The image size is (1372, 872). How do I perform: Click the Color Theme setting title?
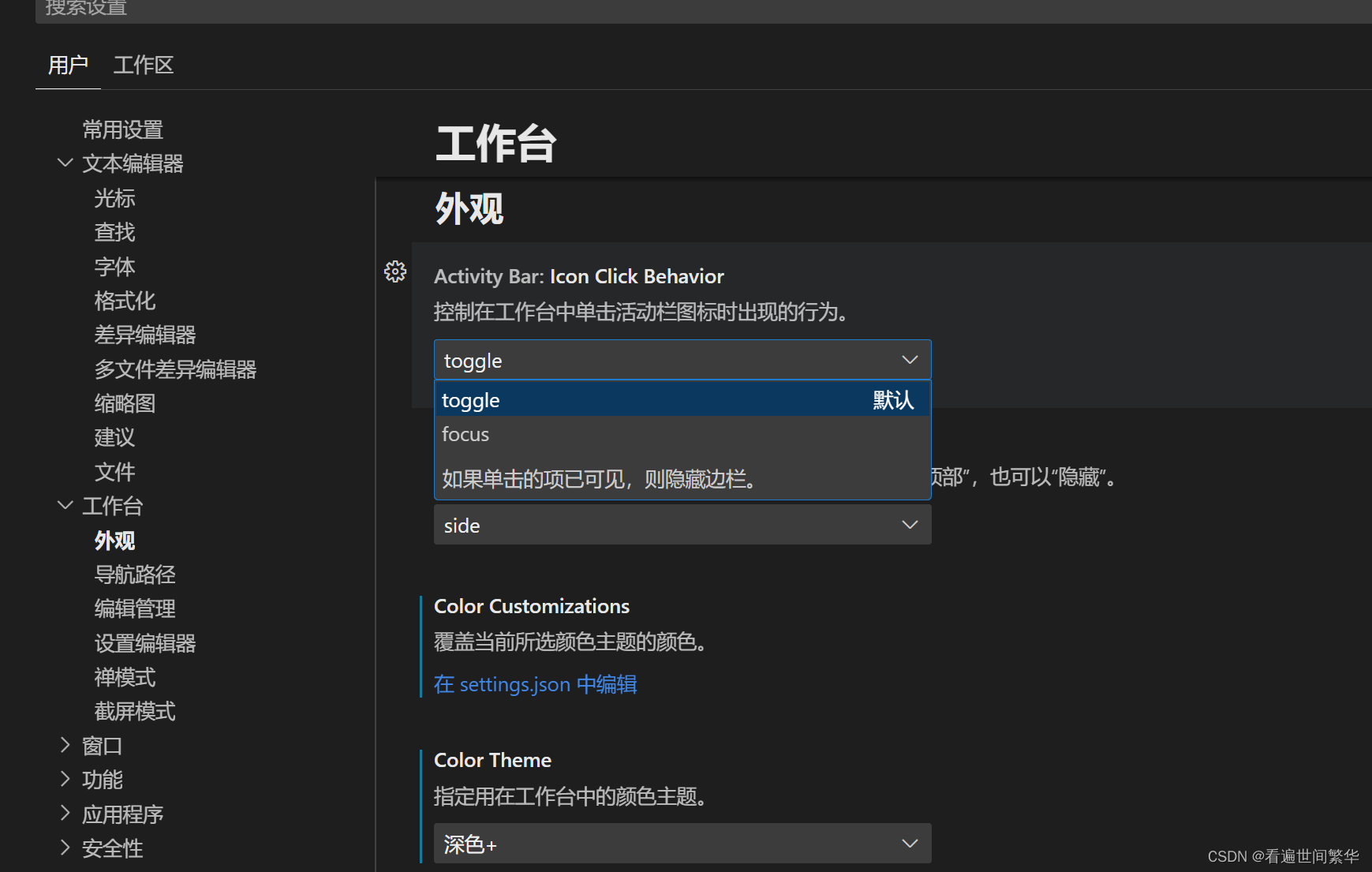(x=493, y=760)
